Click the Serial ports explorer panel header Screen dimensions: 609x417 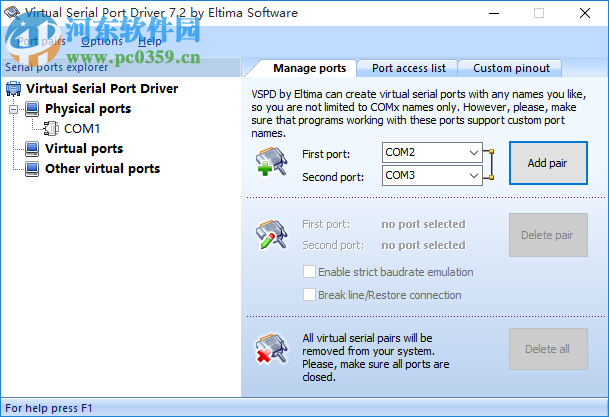(121, 67)
